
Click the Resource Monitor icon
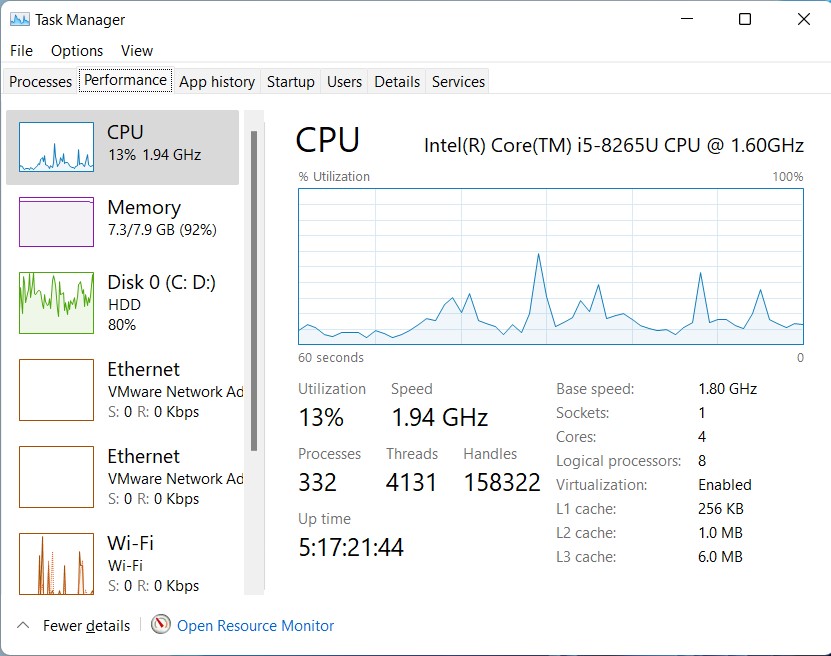160,625
